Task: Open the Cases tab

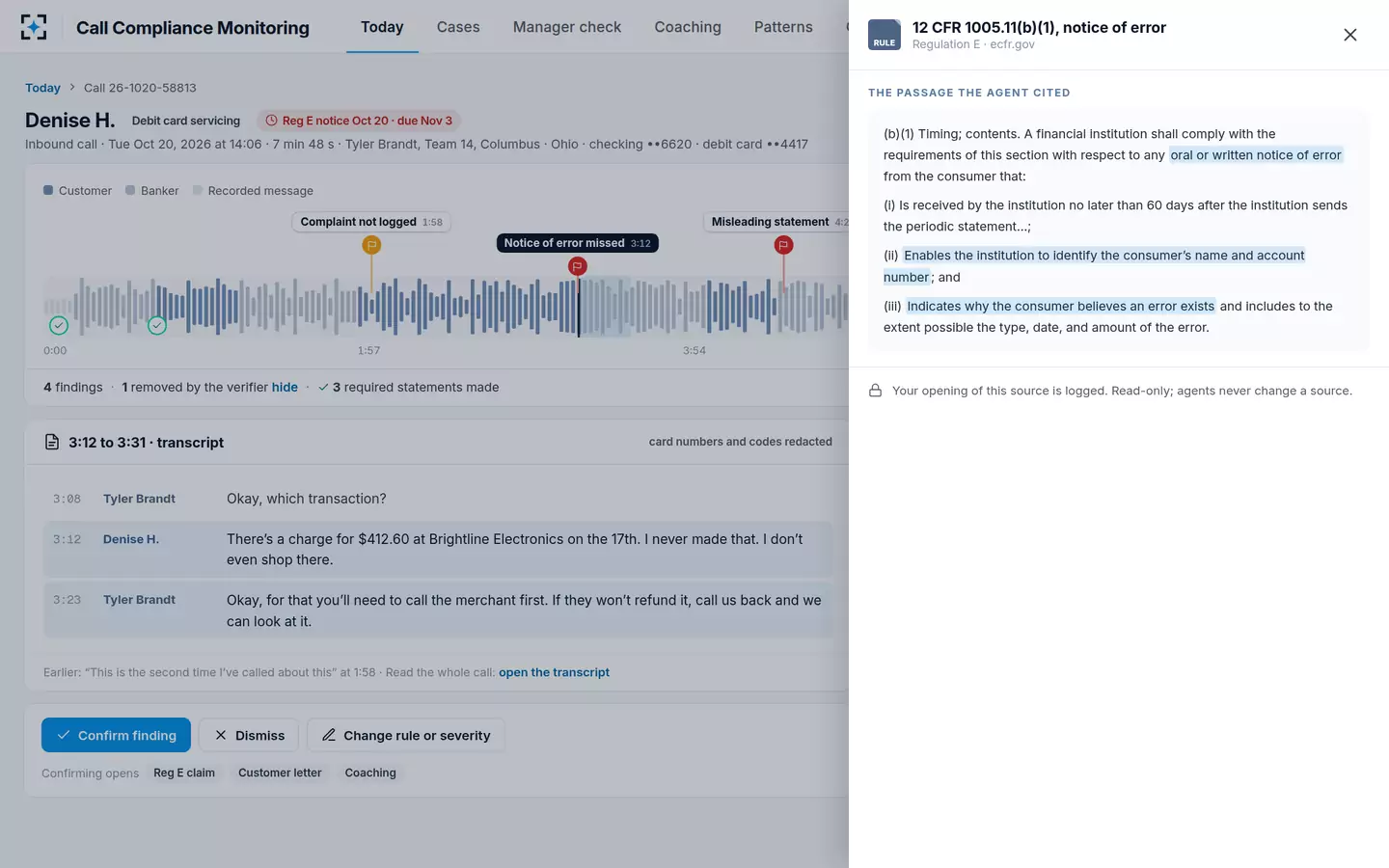Action: coord(458,27)
